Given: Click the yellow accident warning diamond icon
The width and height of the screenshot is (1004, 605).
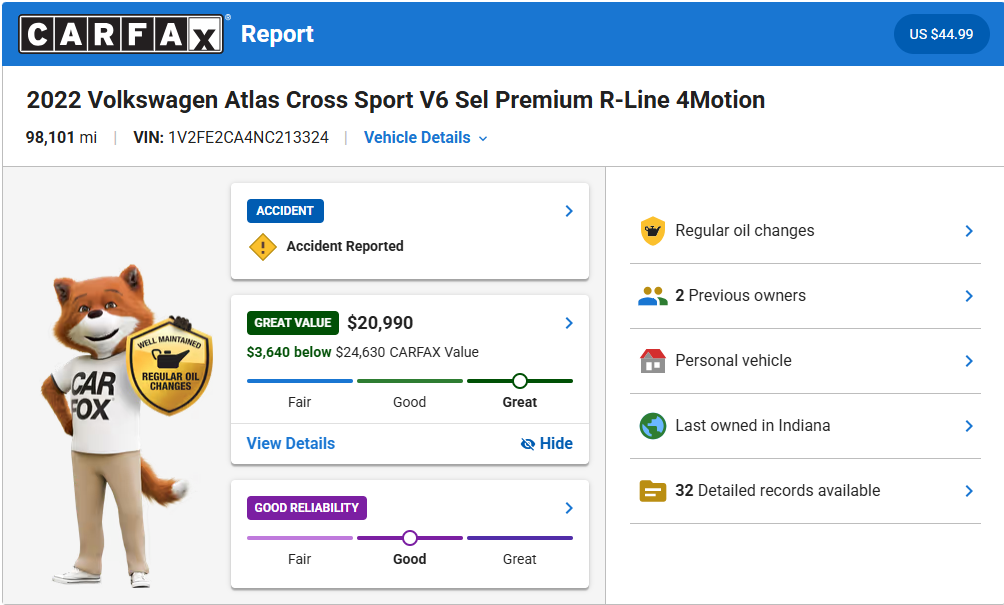Looking at the screenshot, I should click(262, 247).
